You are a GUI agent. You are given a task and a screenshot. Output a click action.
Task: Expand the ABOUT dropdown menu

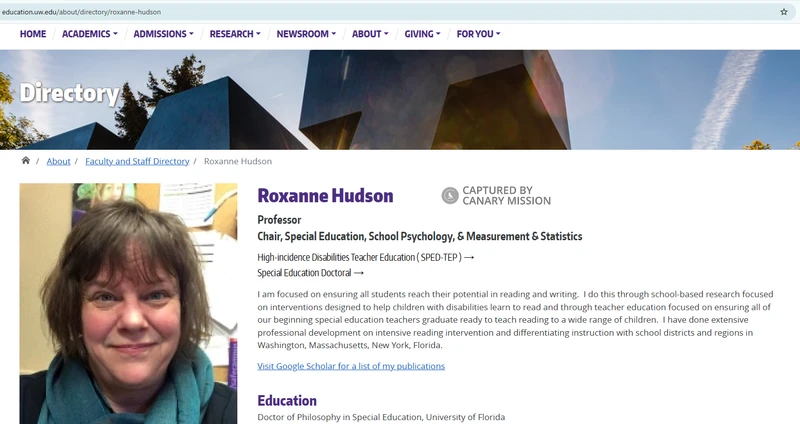click(370, 34)
